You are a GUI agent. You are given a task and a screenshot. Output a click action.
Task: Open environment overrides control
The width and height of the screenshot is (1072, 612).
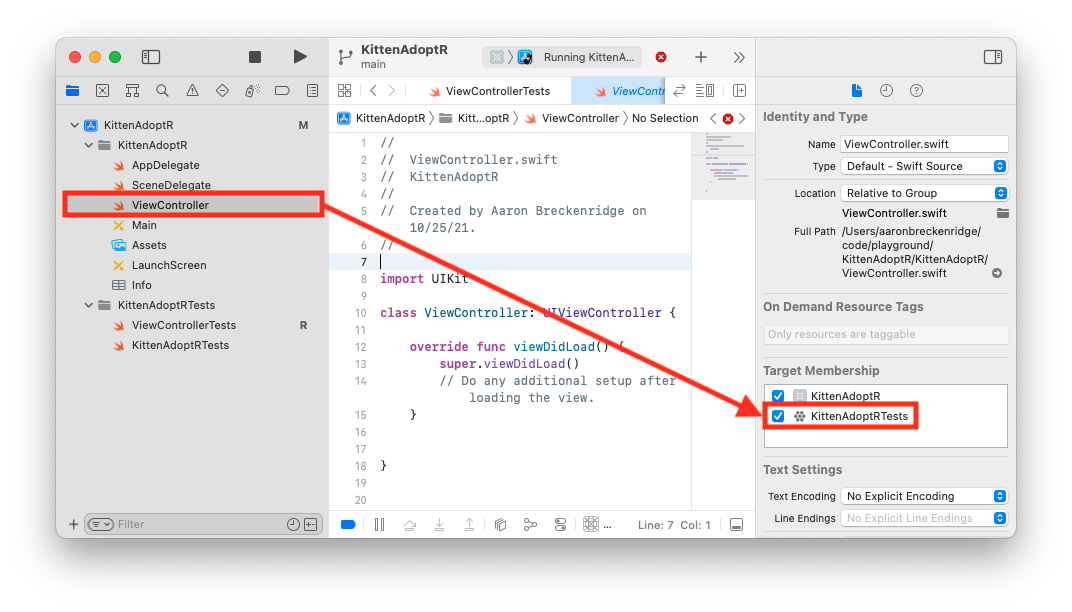(561, 524)
